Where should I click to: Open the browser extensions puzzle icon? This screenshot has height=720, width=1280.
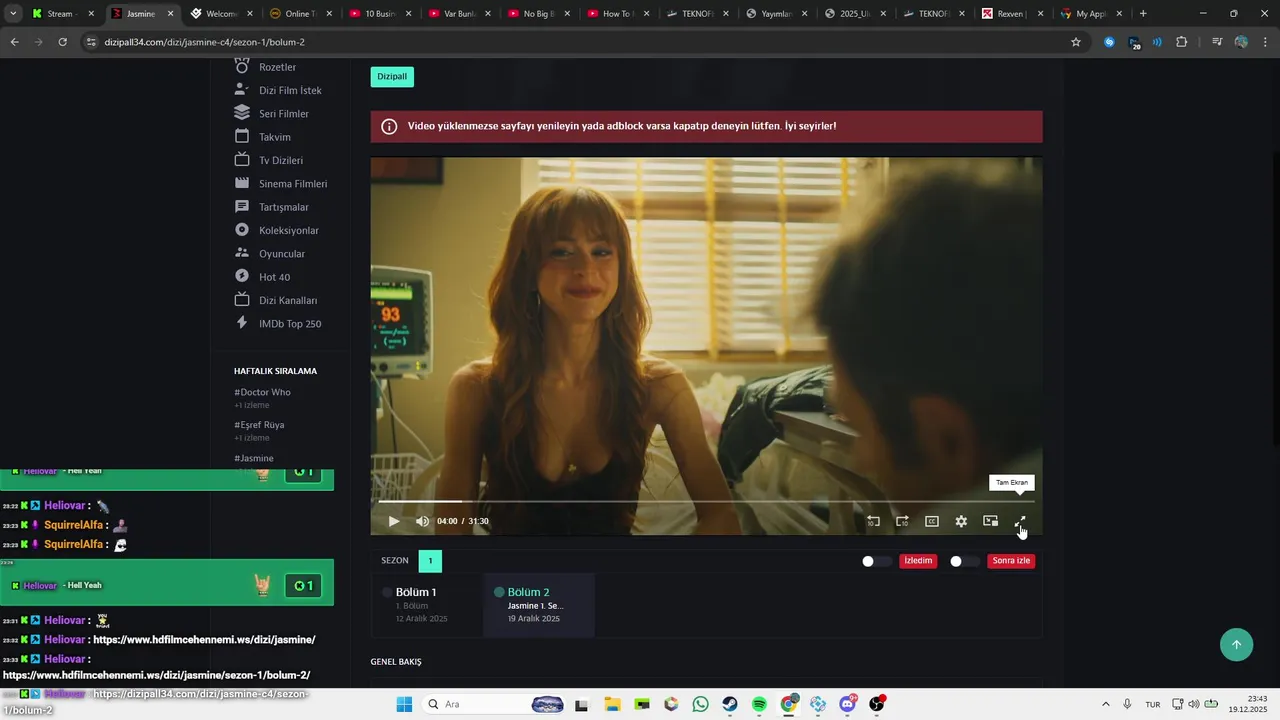tap(1182, 42)
